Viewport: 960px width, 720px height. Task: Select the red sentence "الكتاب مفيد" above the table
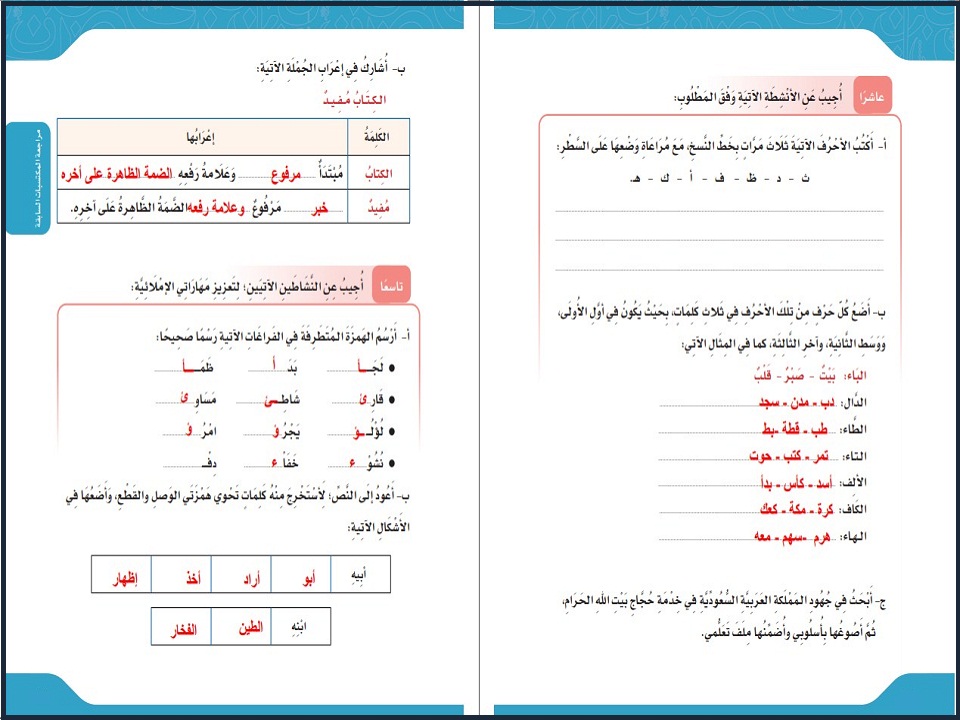tap(354, 99)
